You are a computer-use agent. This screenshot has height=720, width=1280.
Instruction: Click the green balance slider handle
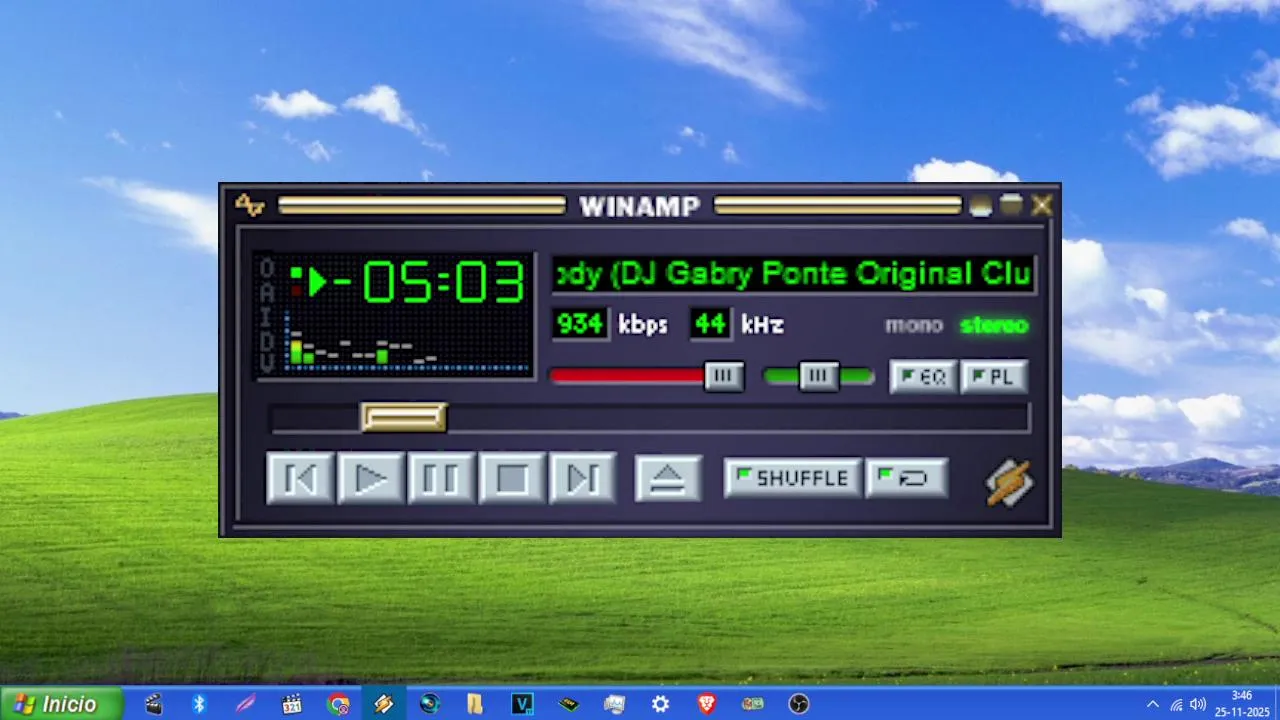(819, 376)
